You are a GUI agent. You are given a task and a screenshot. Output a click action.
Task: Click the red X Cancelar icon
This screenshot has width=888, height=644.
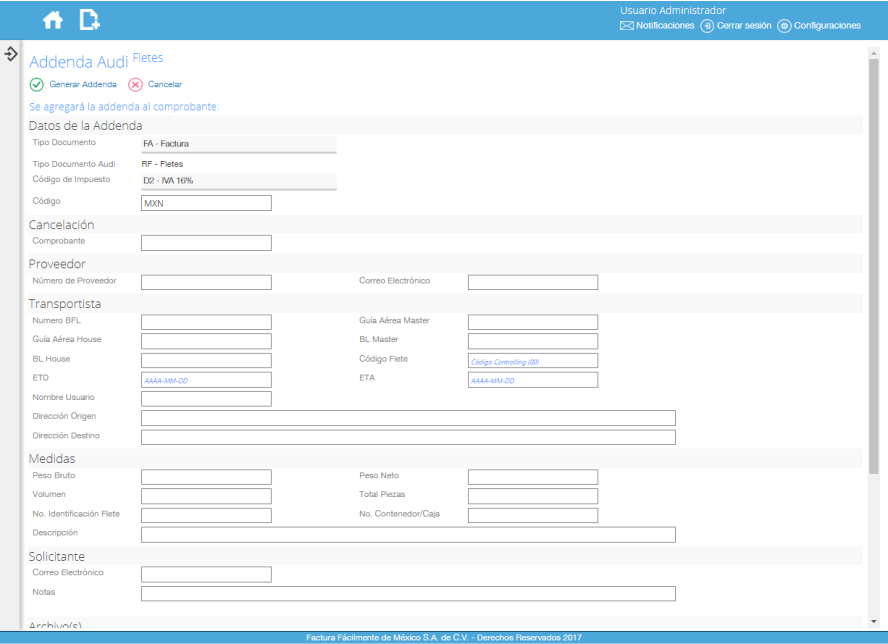pos(136,85)
